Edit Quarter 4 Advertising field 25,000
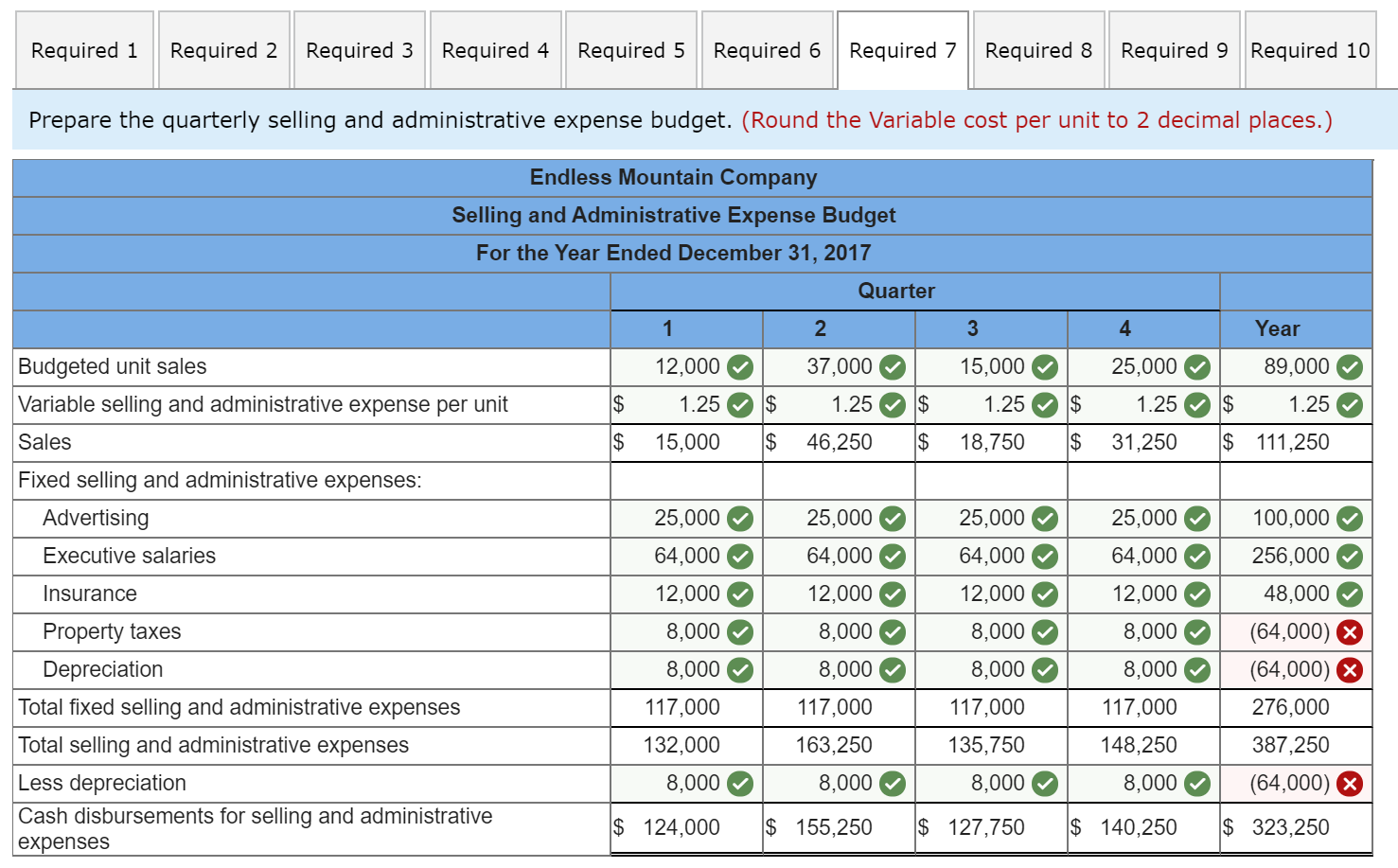This screenshot has width=1398, height=868. pyautogui.click(x=1143, y=519)
